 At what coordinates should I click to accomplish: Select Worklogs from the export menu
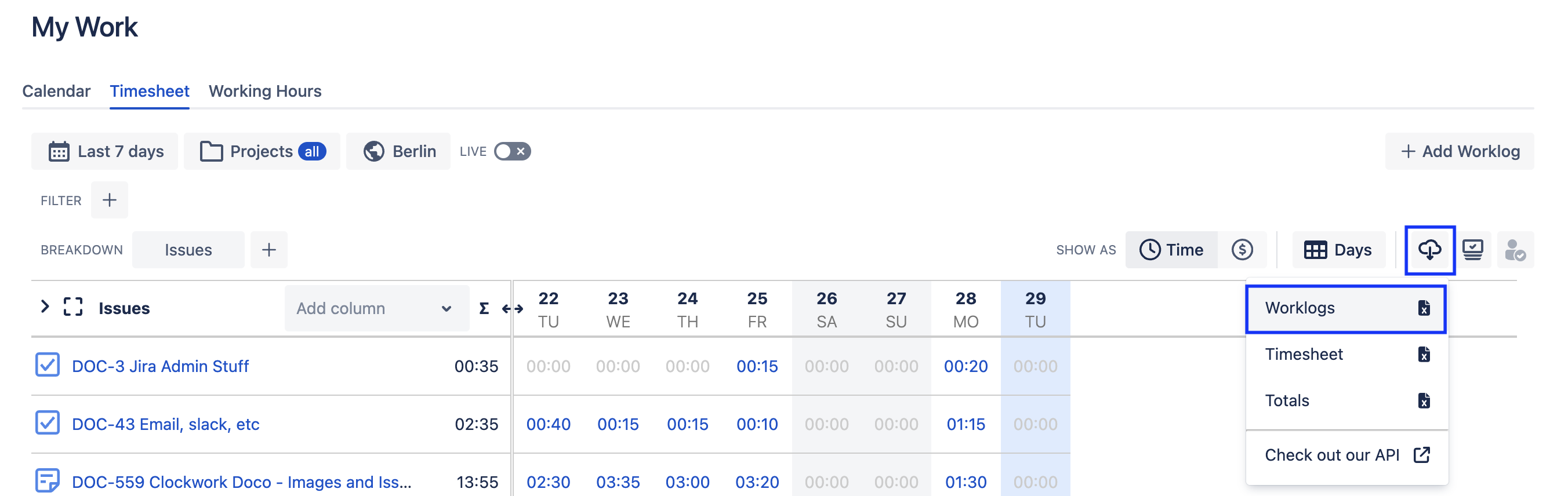click(1346, 309)
